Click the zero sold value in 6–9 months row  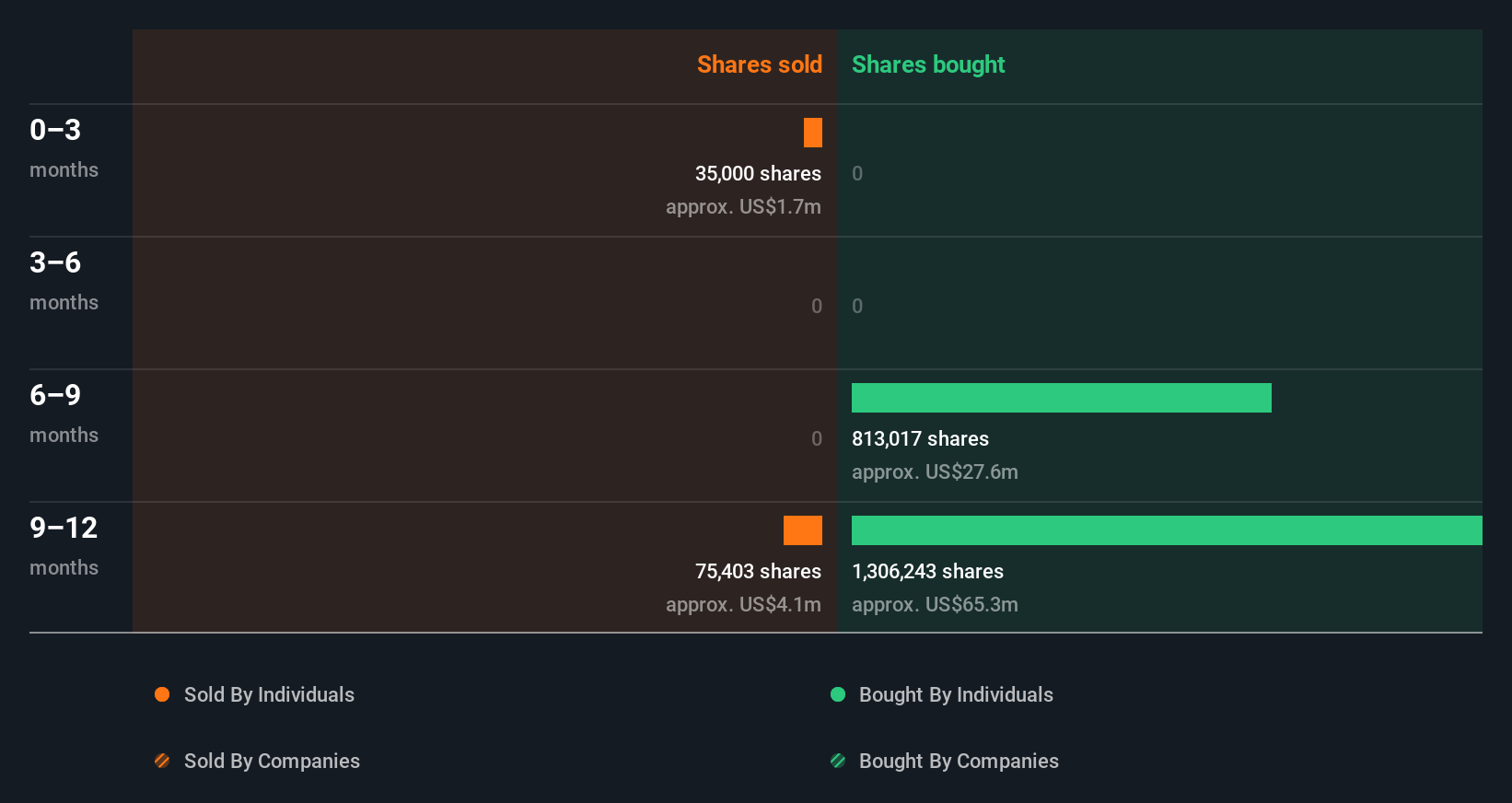click(817, 438)
